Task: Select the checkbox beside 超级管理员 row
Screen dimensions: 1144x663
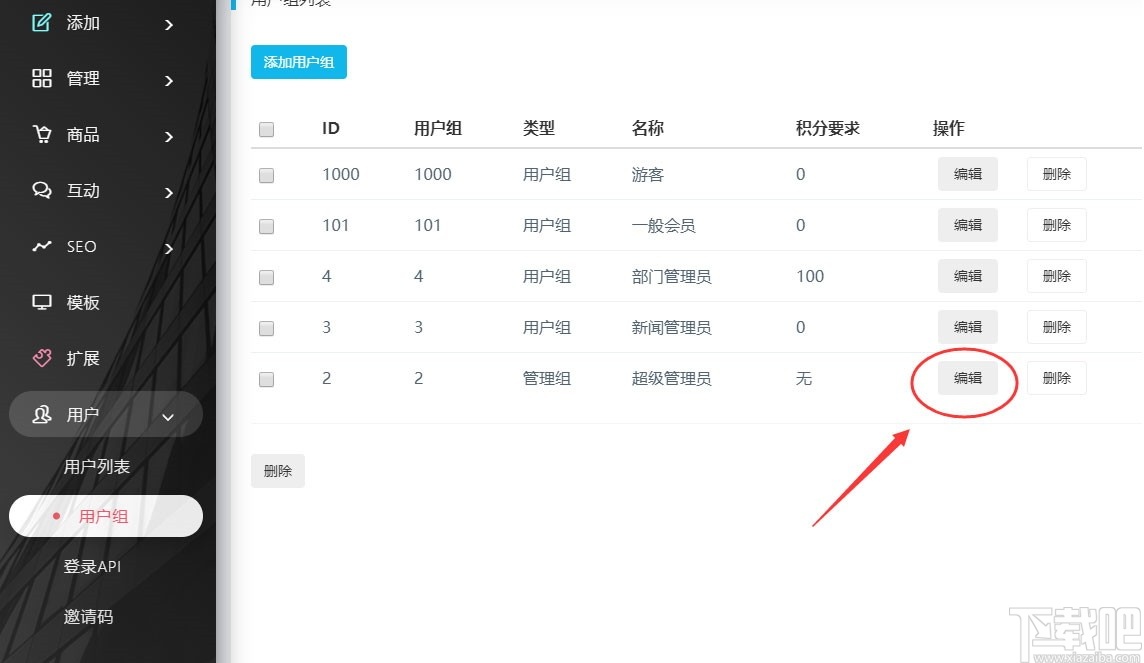Action: [x=266, y=378]
